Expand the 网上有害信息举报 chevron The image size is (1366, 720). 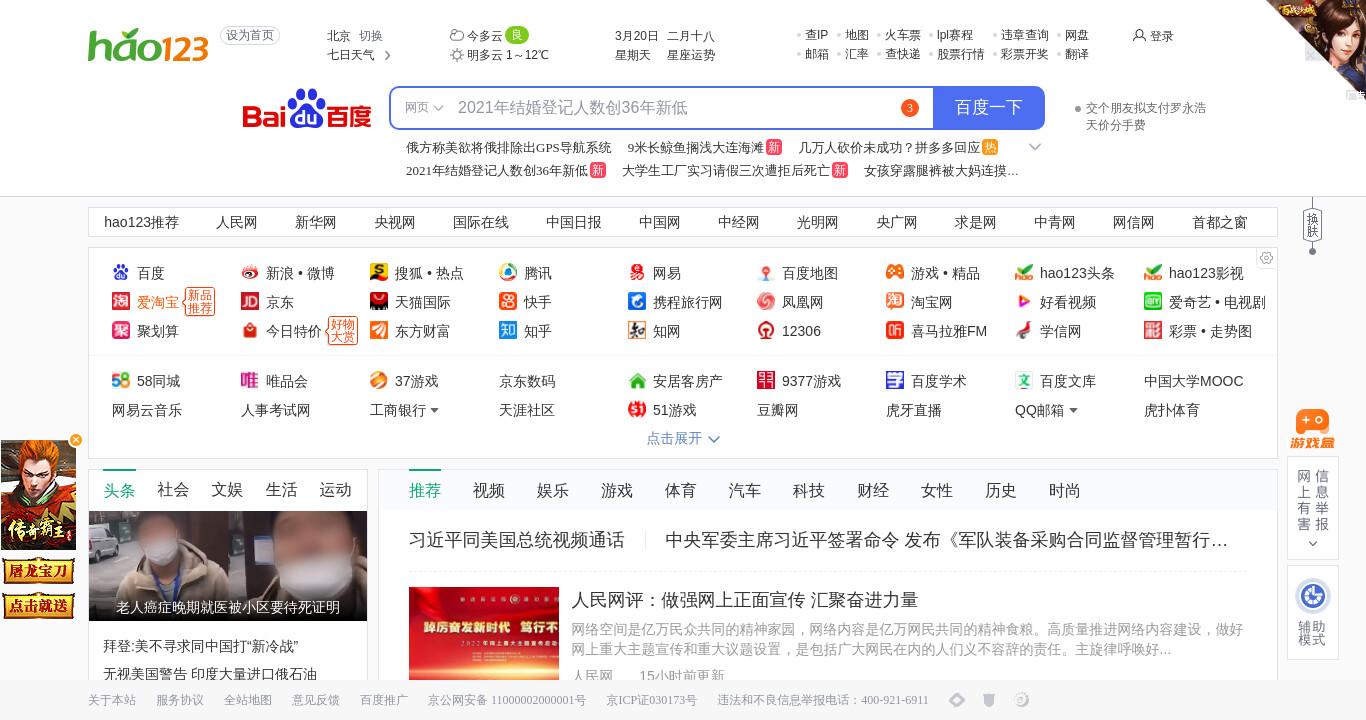1312,544
